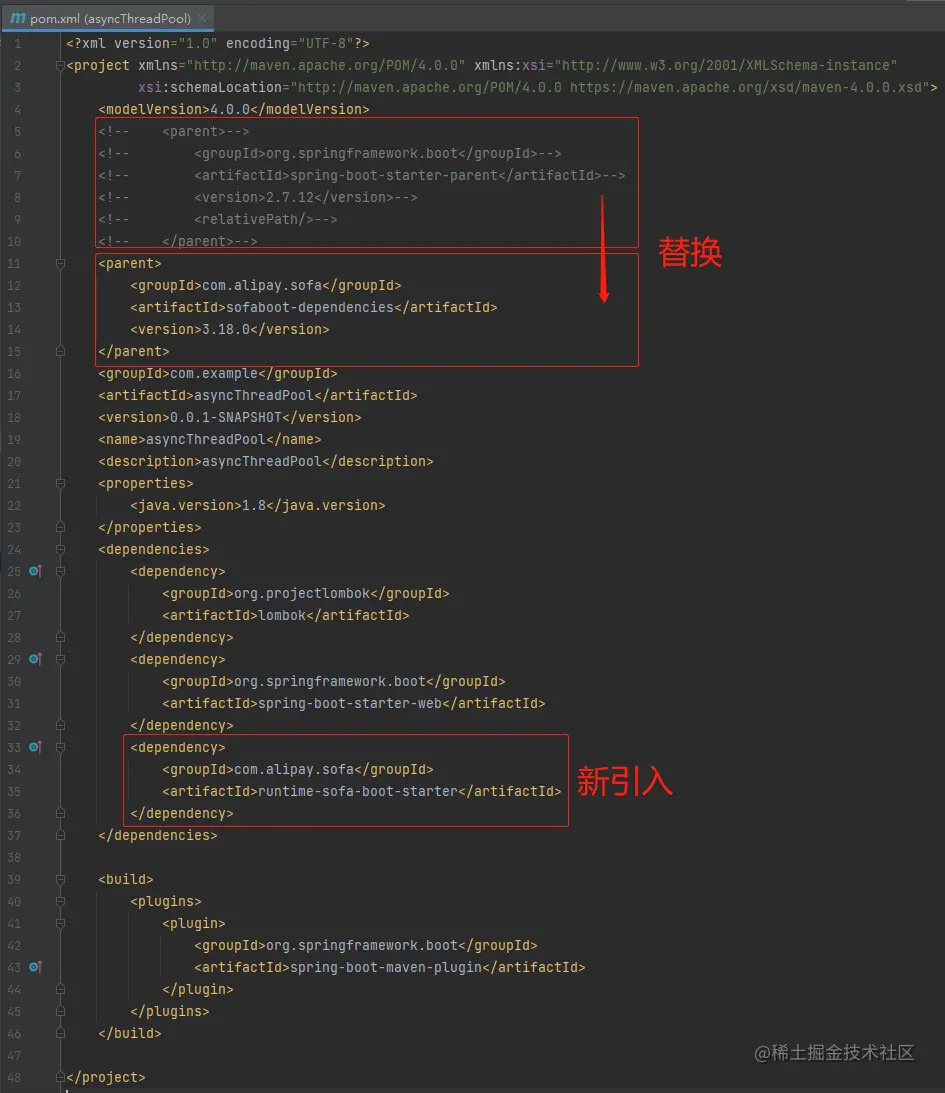Collapse the lombok dependency fold on line 25

point(61,572)
